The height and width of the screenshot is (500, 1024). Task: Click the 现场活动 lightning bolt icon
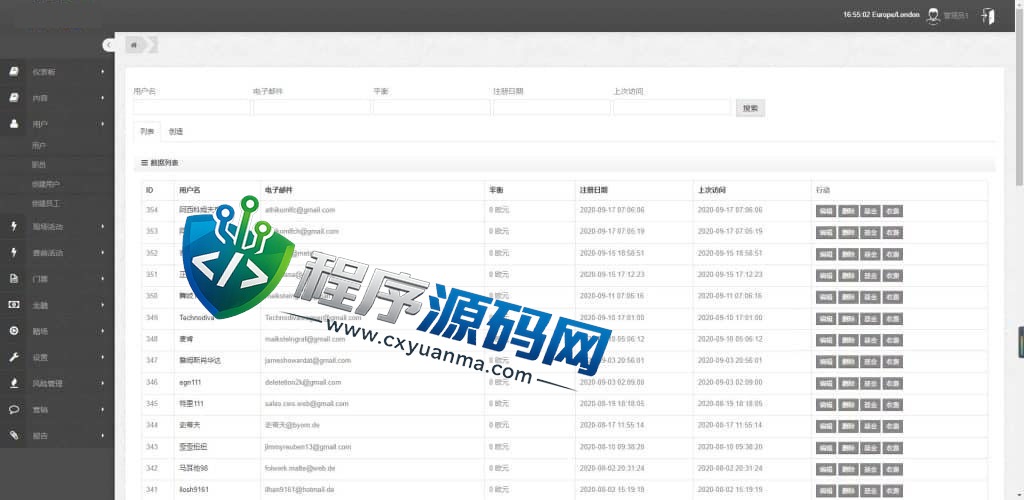(x=14, y=227)
